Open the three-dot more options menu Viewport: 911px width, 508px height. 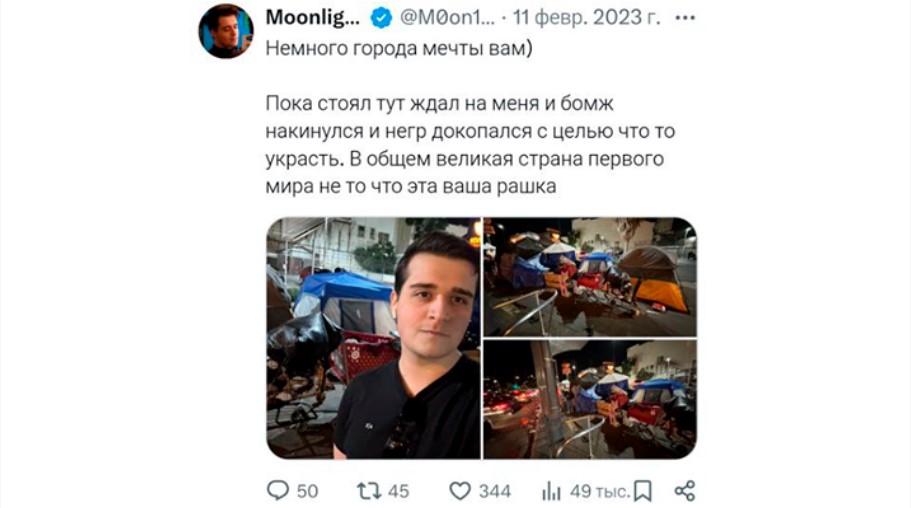[x=685, y=18]
